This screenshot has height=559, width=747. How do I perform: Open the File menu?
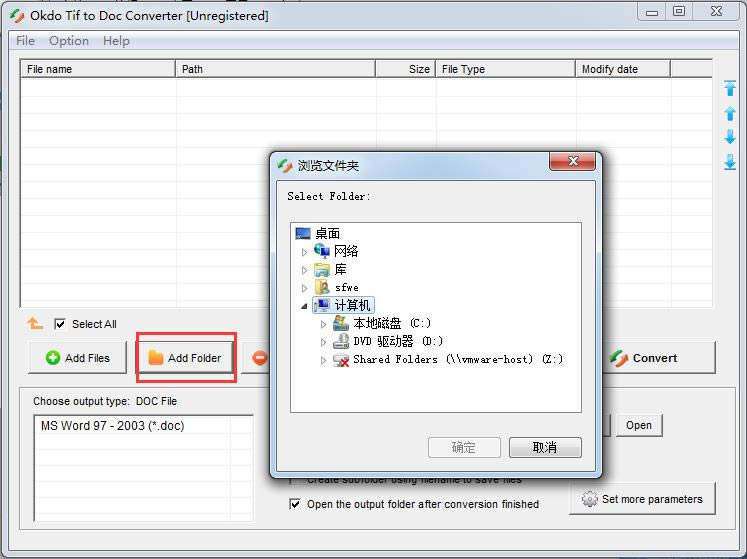pyautogui.click(x=25, y=41)
